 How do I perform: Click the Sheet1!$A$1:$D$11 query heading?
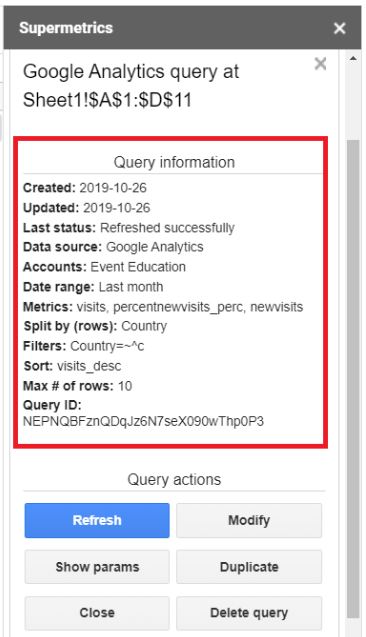point(107,100)
